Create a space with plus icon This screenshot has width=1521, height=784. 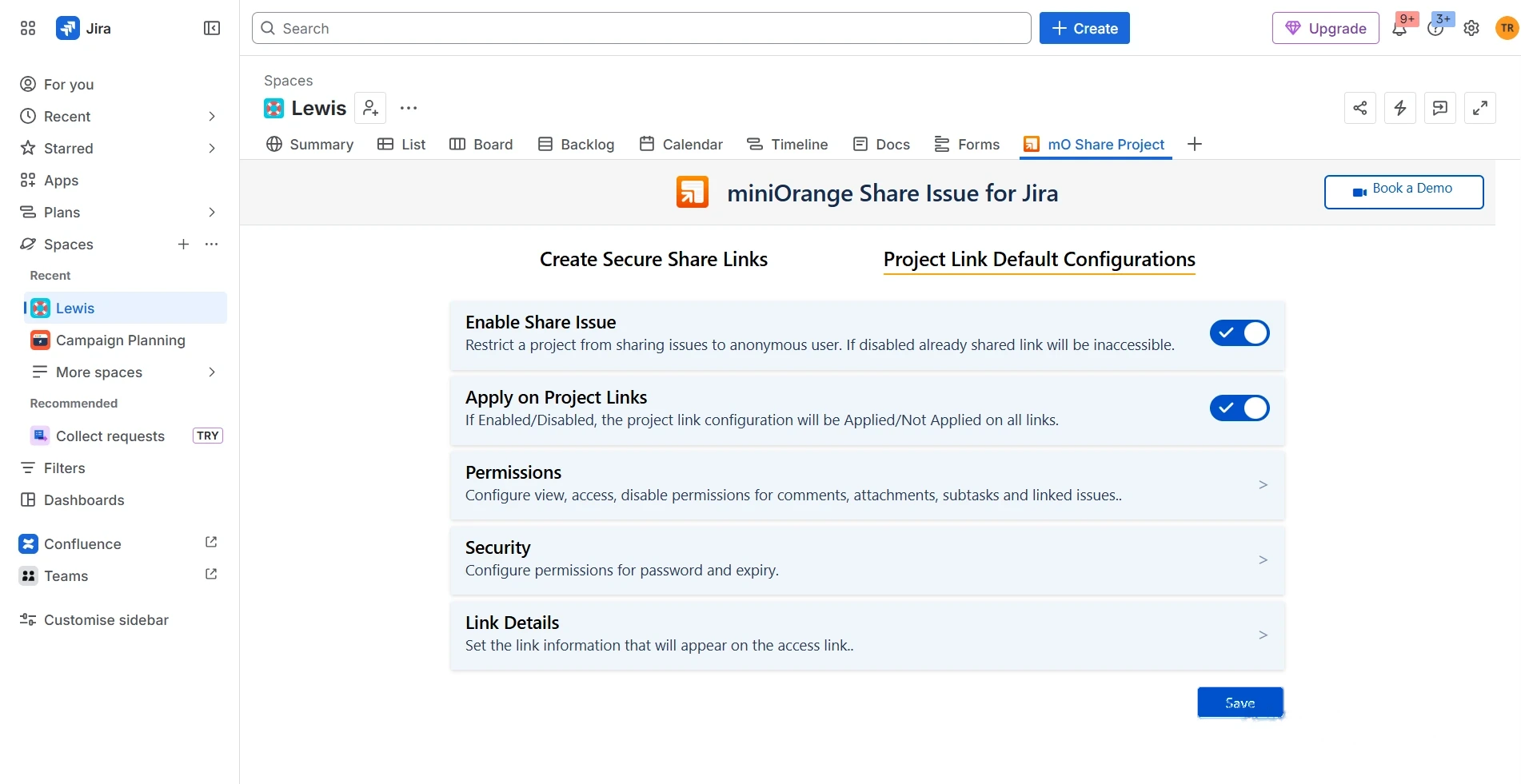coord(183,244)
